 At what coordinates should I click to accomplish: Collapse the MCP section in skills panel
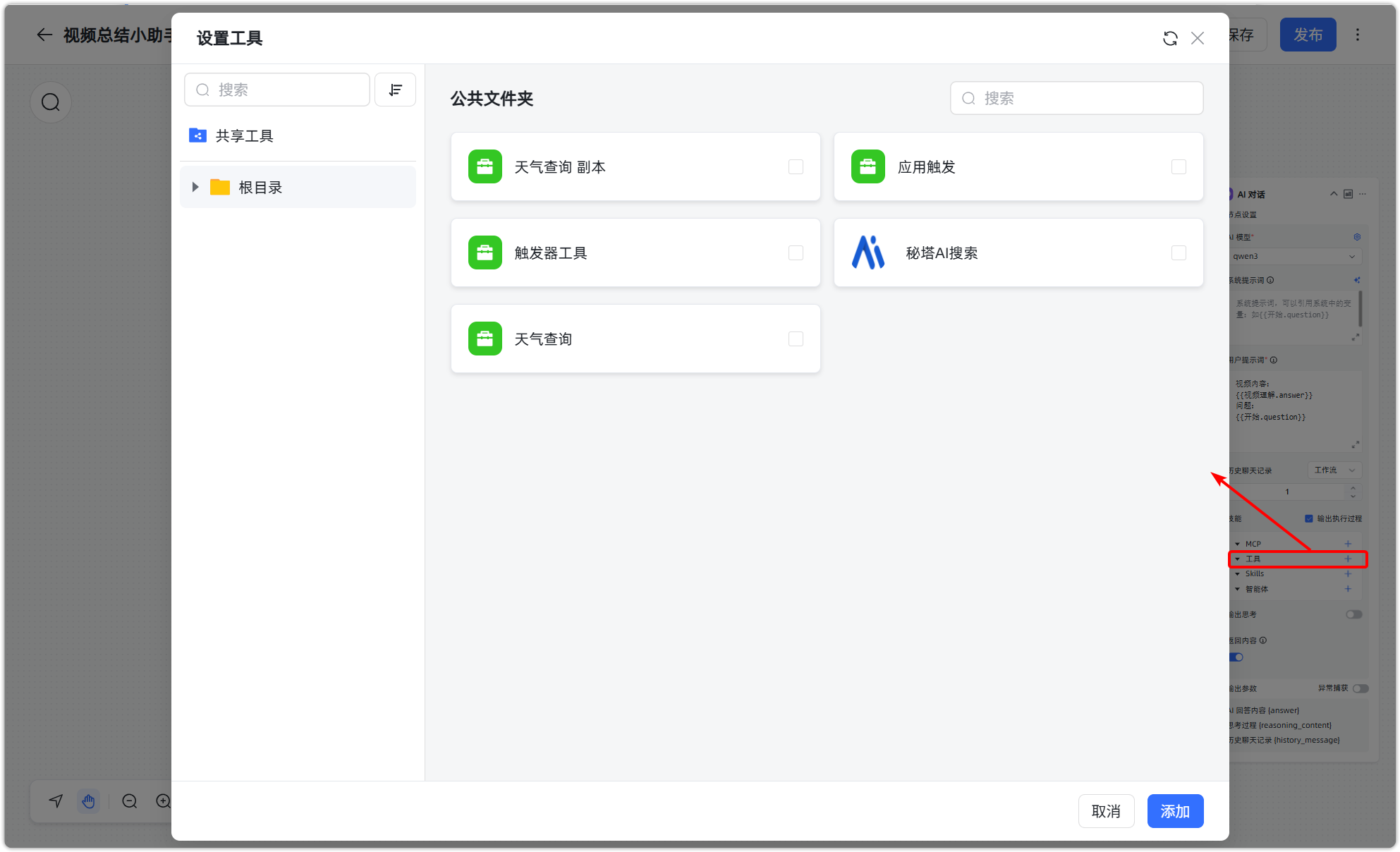(1238, 543)
